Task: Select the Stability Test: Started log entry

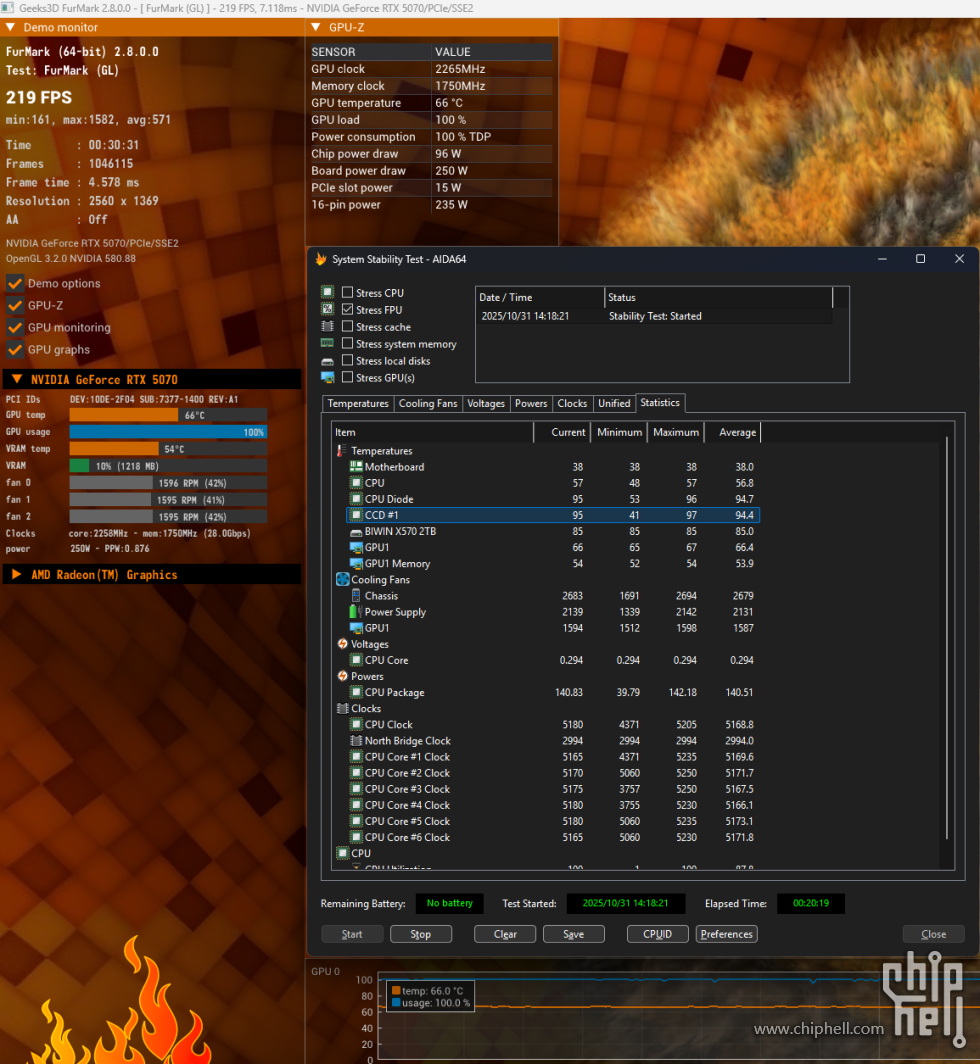Action: [654, 316]
